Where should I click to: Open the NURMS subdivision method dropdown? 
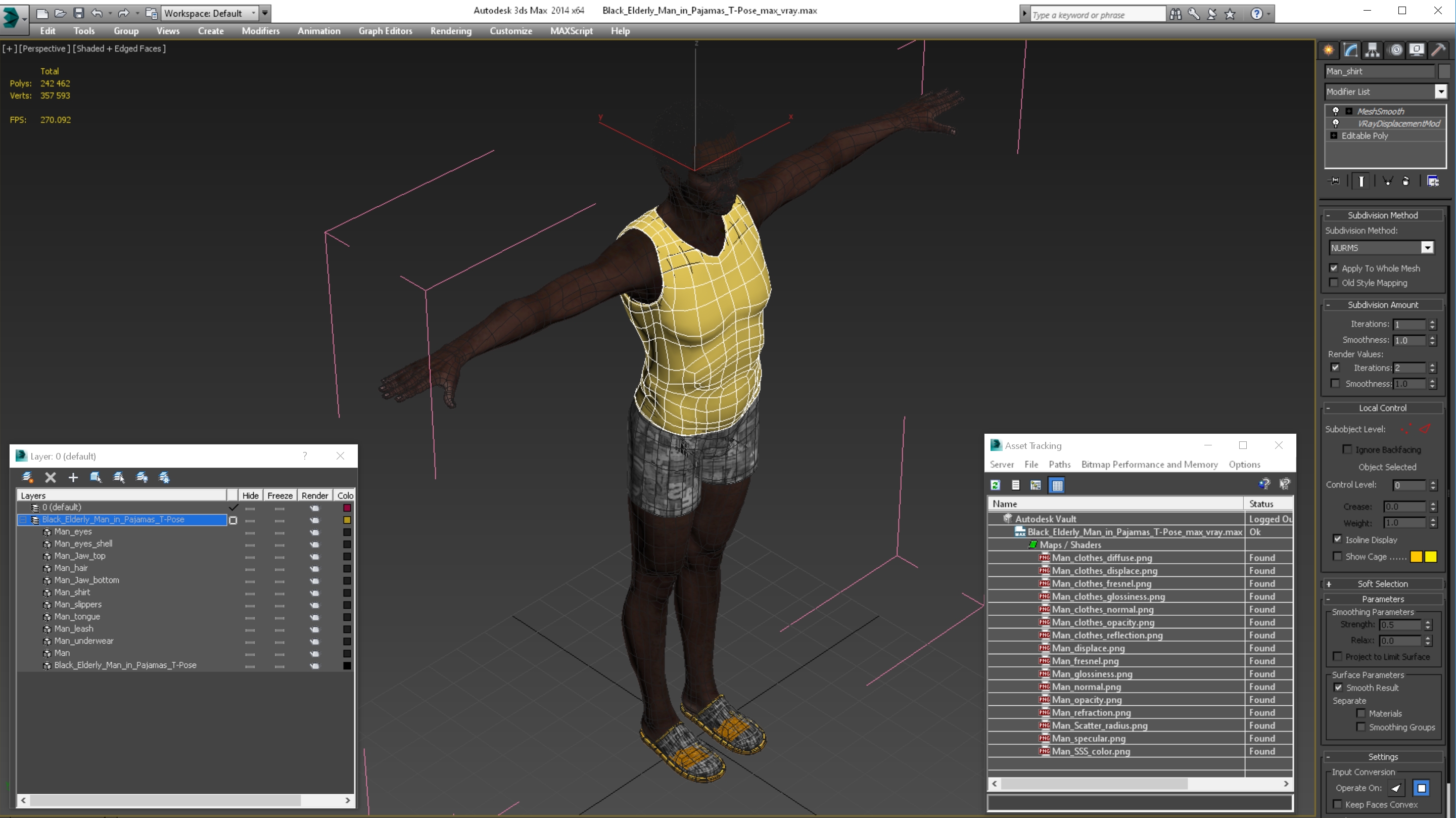coord(1427,248)
